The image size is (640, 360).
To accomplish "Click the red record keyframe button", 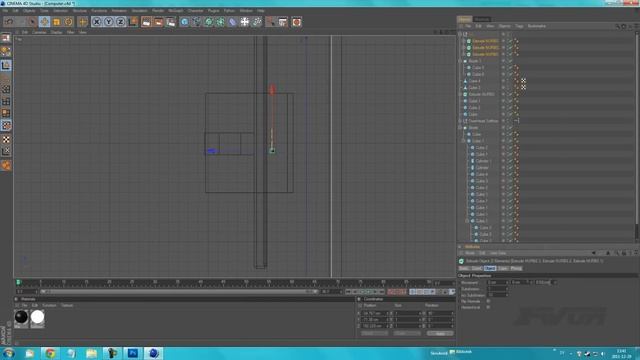I will [x=390, y=291].
